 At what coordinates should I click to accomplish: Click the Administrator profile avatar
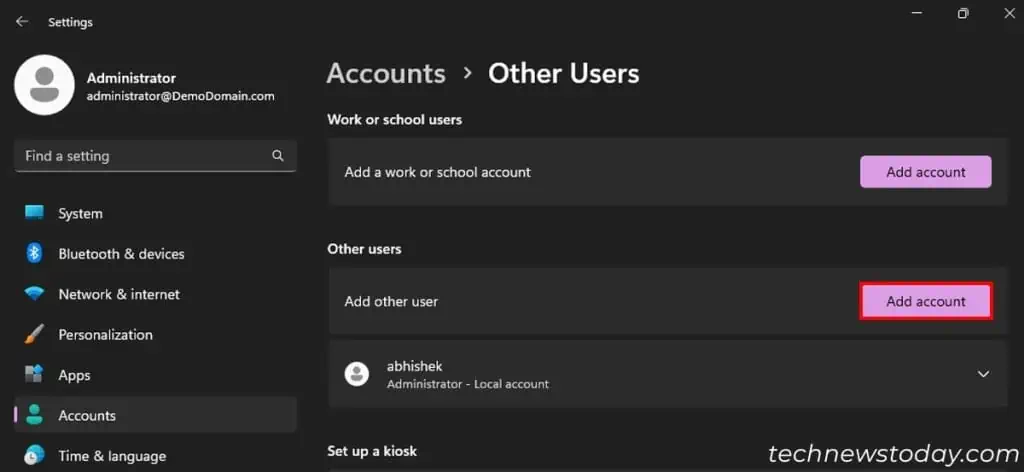(x=44, y=85)
